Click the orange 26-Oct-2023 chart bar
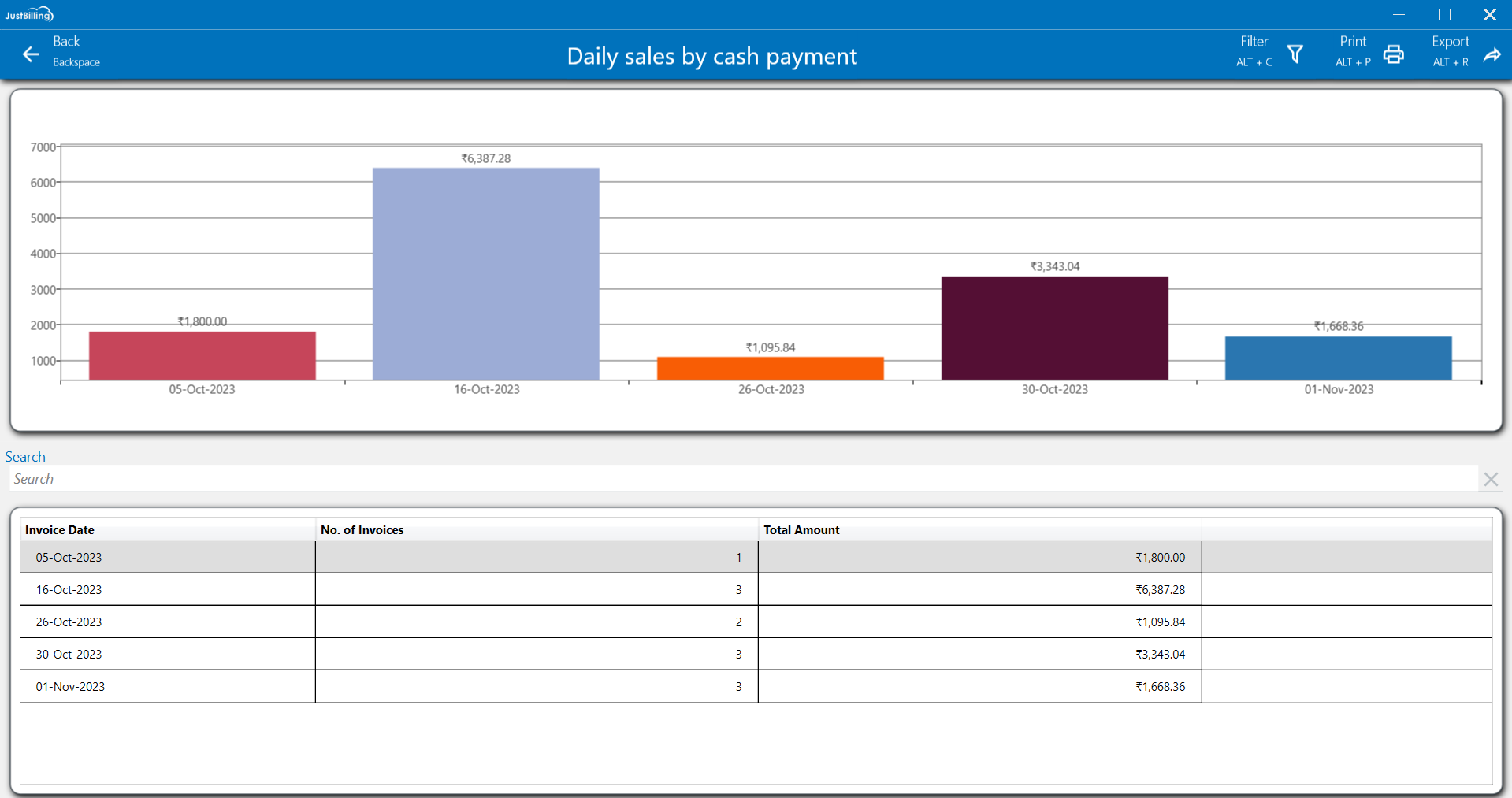The width and height of the screenshot is (1512, 798). click(x=770, y=369)
